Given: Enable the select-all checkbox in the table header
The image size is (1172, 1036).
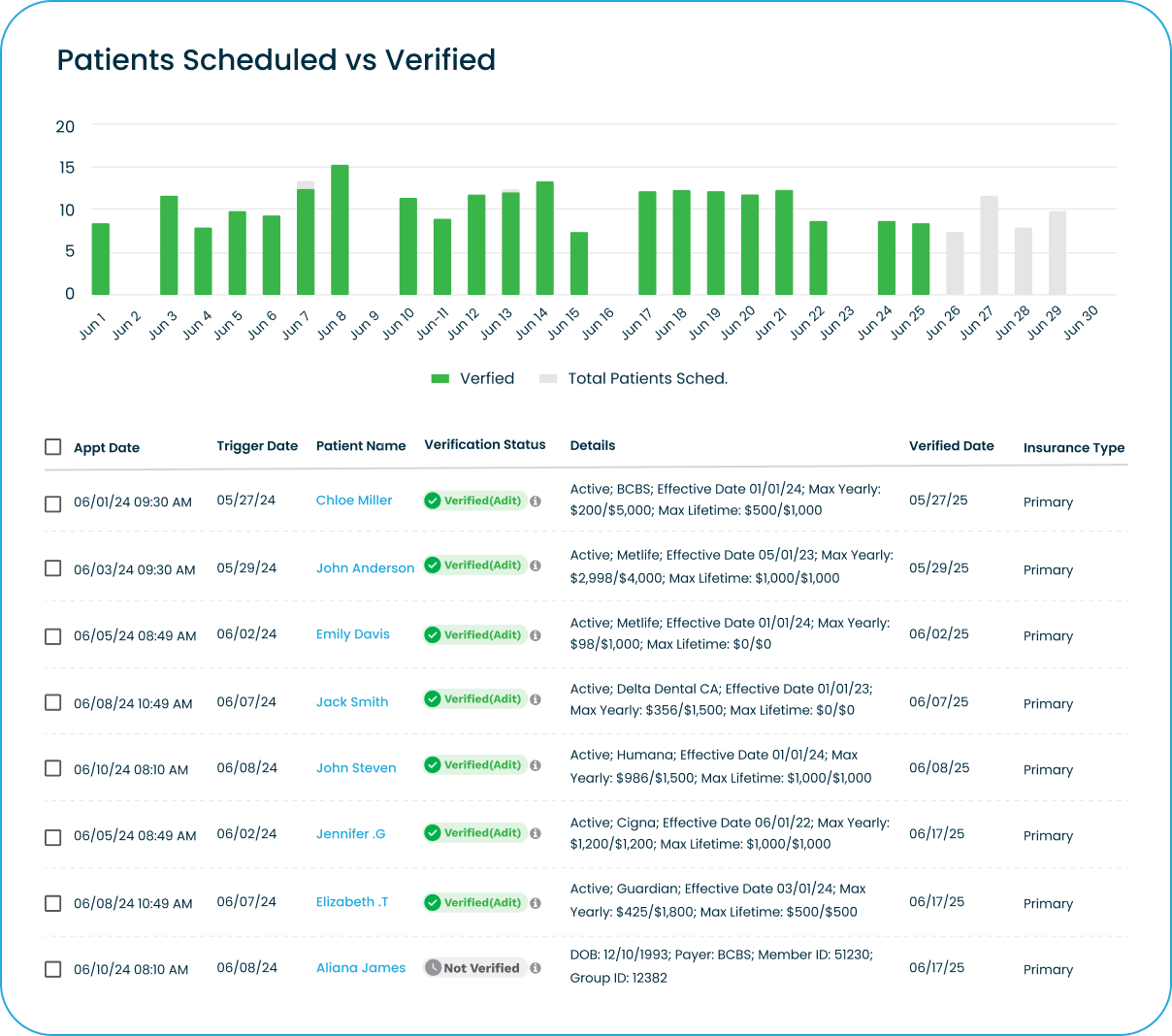Looking at the screenshot, I should (x=53, y=446).
